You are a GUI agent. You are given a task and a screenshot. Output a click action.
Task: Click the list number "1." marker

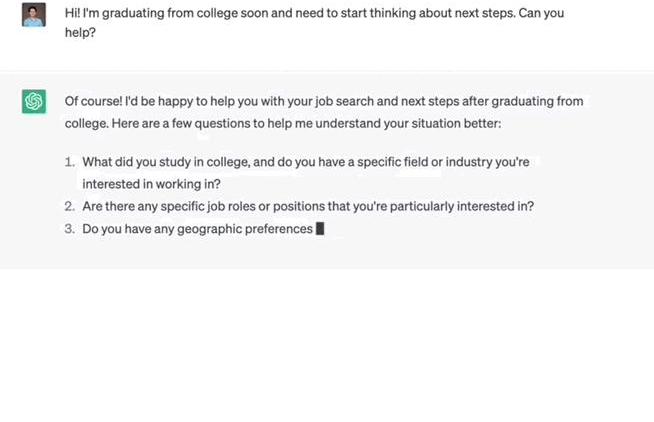70,162
